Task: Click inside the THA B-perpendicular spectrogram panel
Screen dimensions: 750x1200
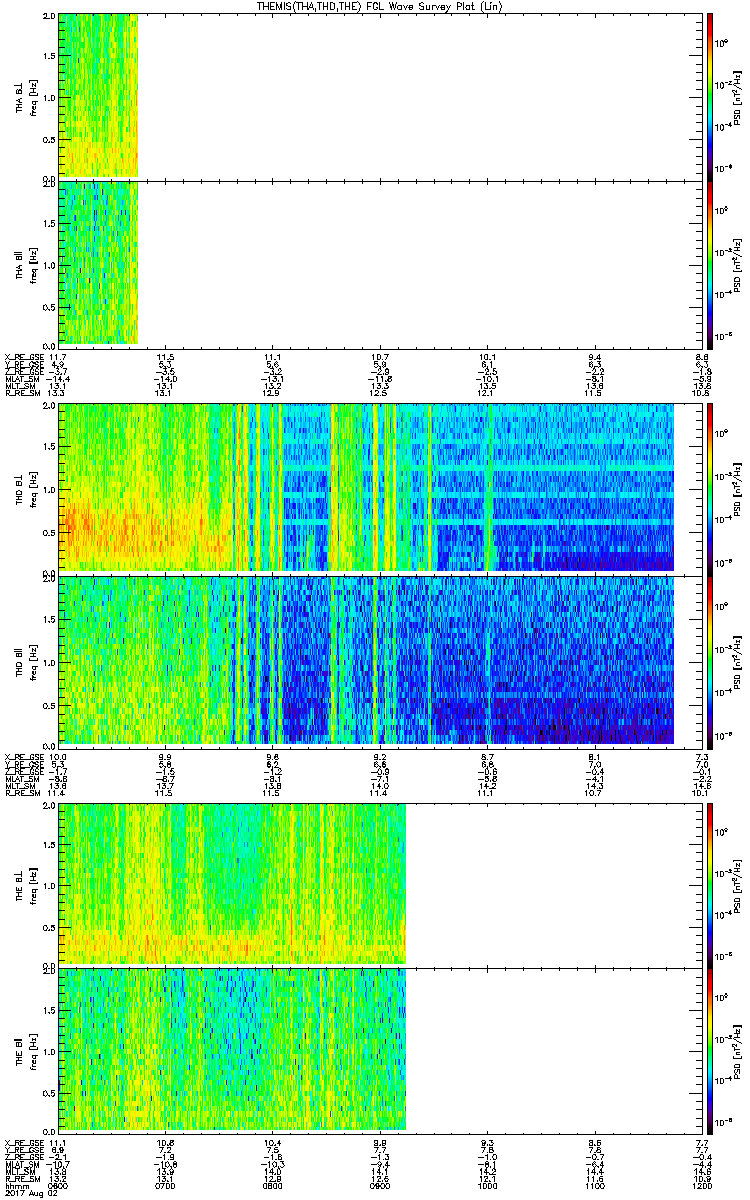Action: point(380,96)
